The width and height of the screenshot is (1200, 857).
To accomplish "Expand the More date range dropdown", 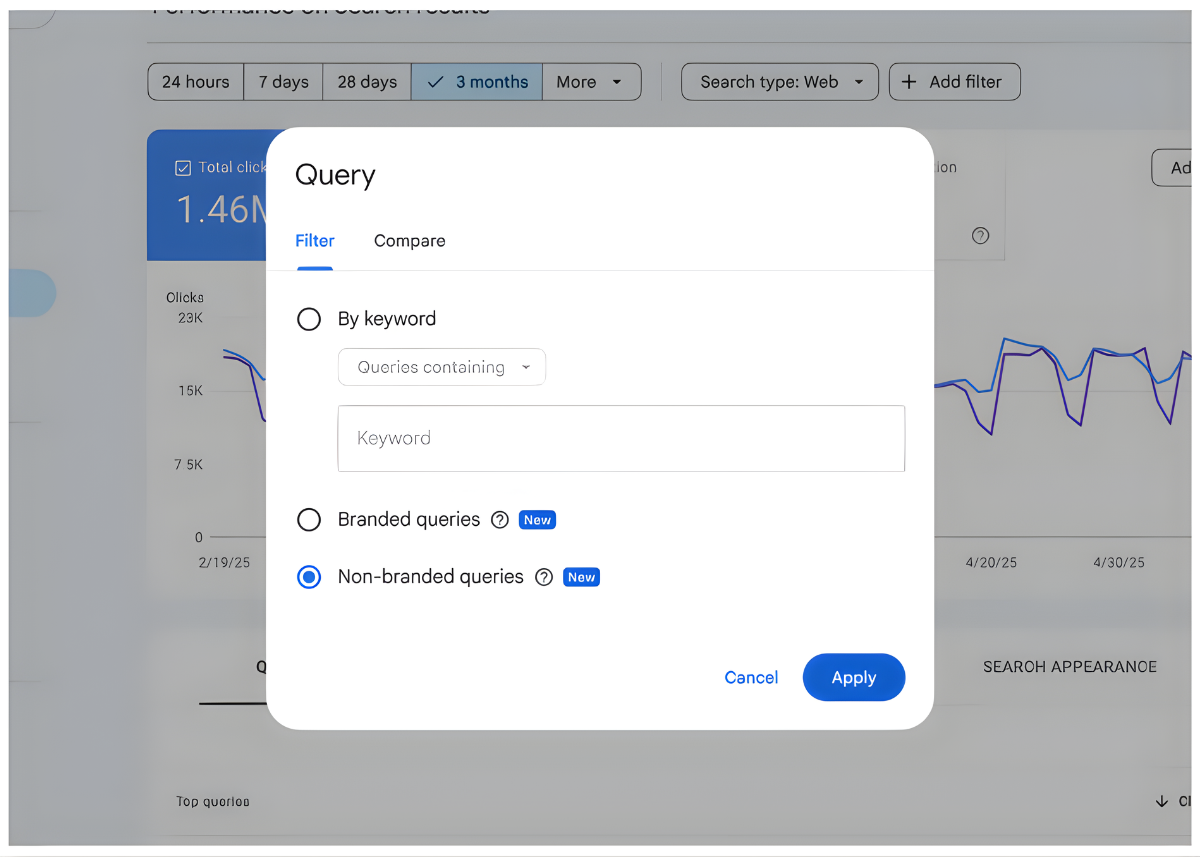I will pyautogui.click(x=592, y=81).
